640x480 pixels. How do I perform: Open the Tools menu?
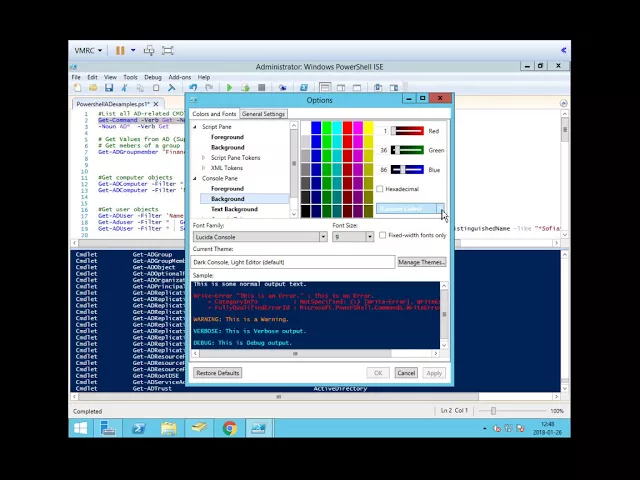(130, 77)
